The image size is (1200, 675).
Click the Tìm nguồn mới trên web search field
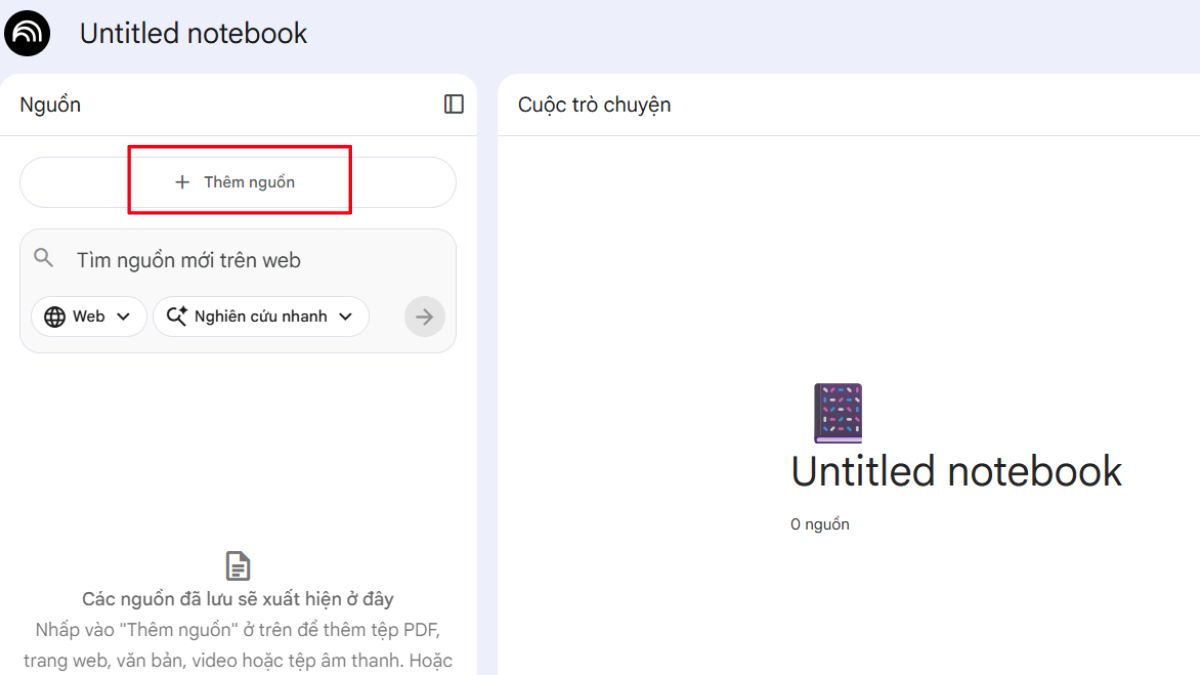(200, 258)
